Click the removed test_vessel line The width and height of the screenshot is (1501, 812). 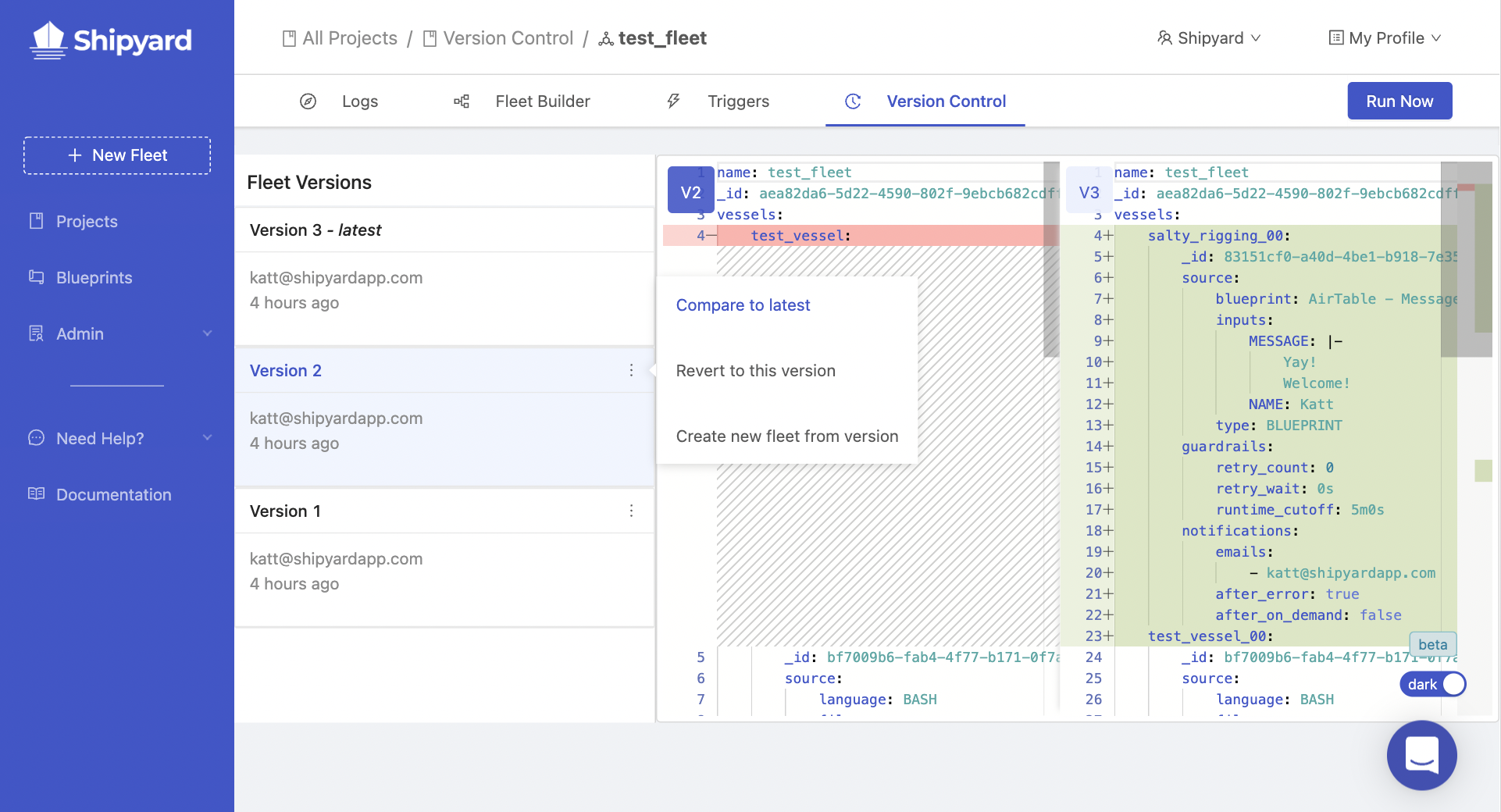(861, 235)
